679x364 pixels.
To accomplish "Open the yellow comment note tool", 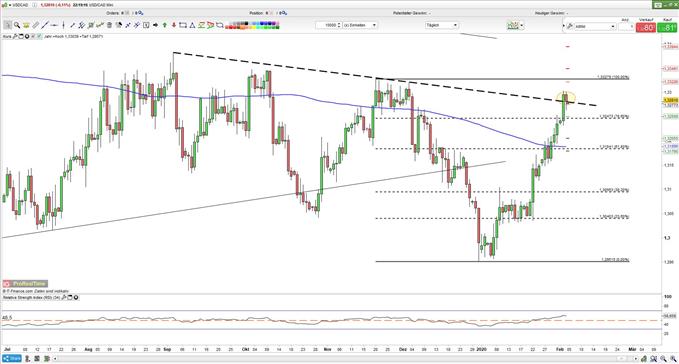I will pos(26,25).
